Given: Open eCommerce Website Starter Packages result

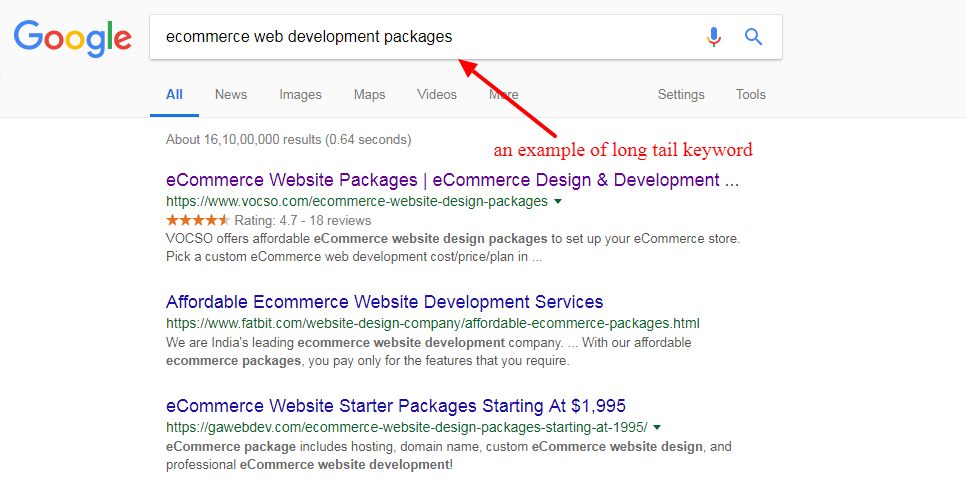Looking at the screenshot, I should 396,406.
